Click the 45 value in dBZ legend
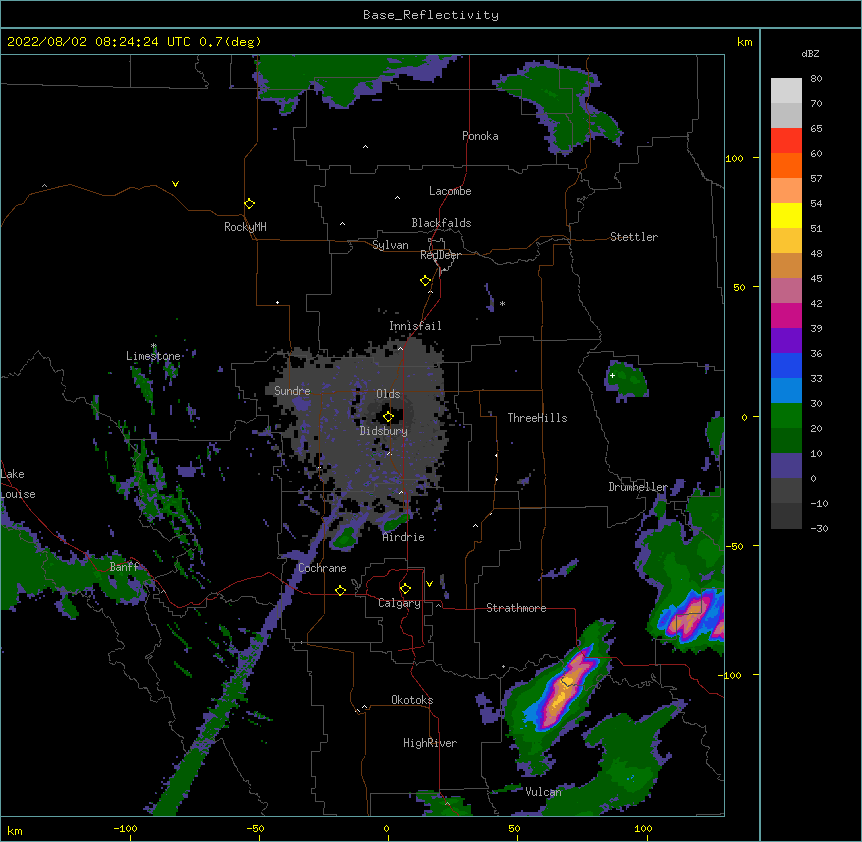862x842 pixels. click(816, 279)
